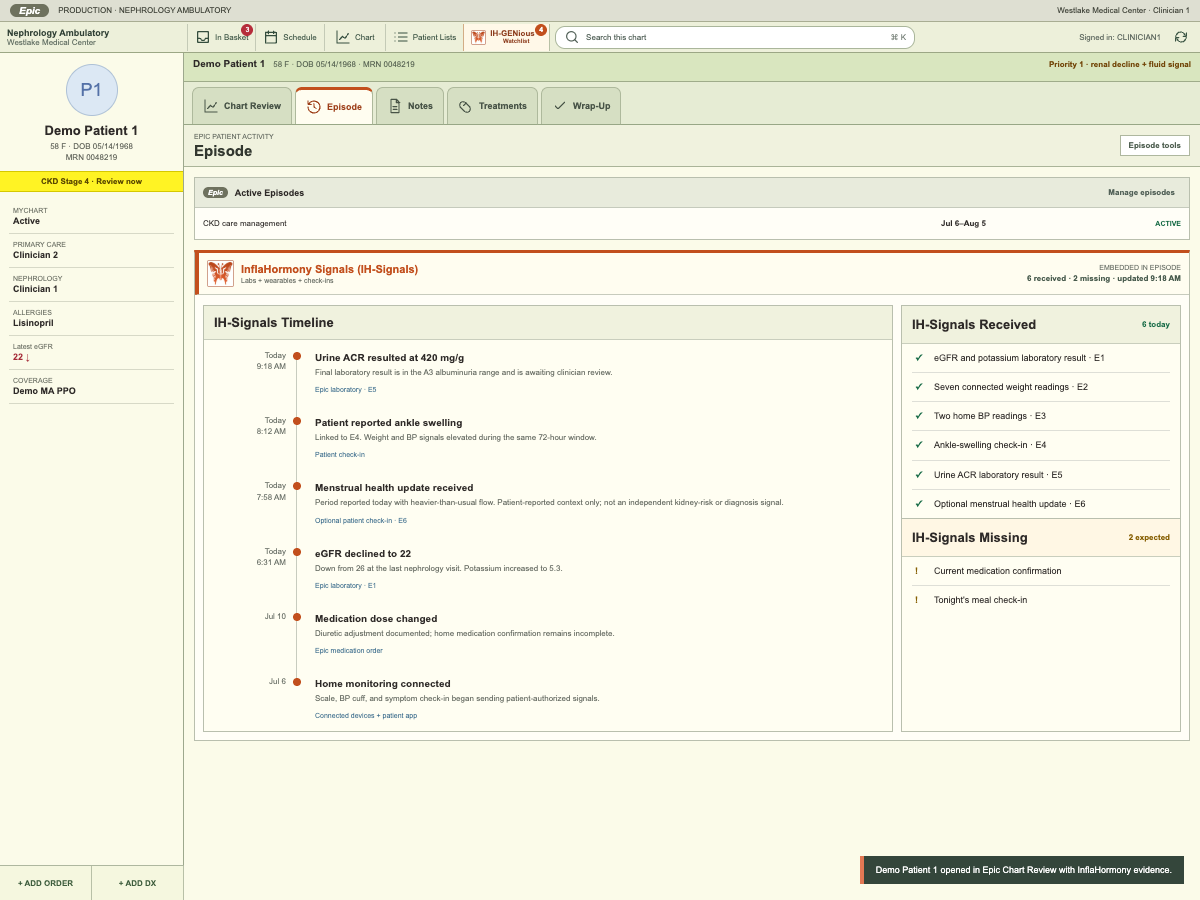Click the P1 patient avatar

pyautogui.click(x=92, y=90)
